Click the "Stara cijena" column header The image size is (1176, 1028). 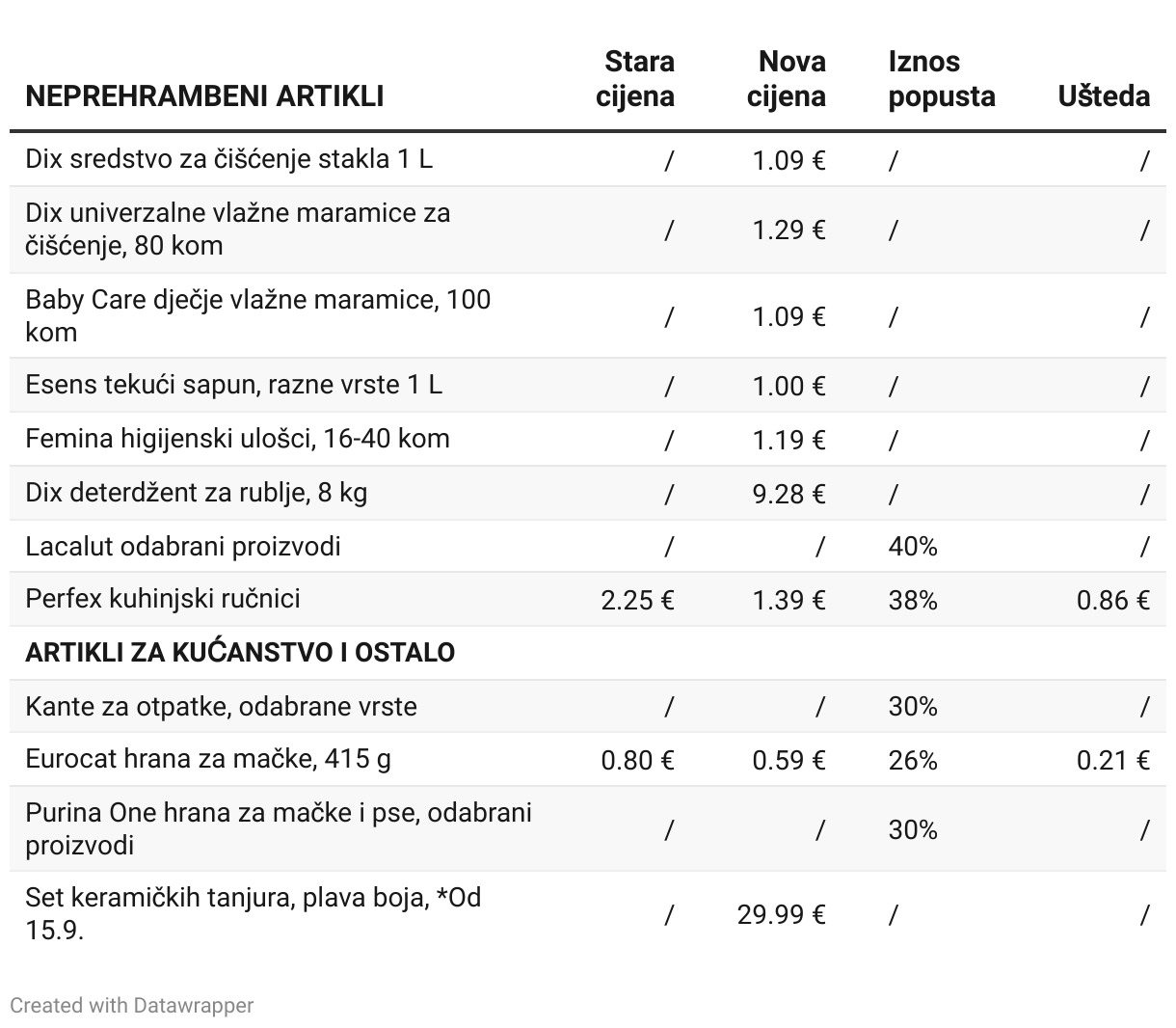[x=635, y=79]
